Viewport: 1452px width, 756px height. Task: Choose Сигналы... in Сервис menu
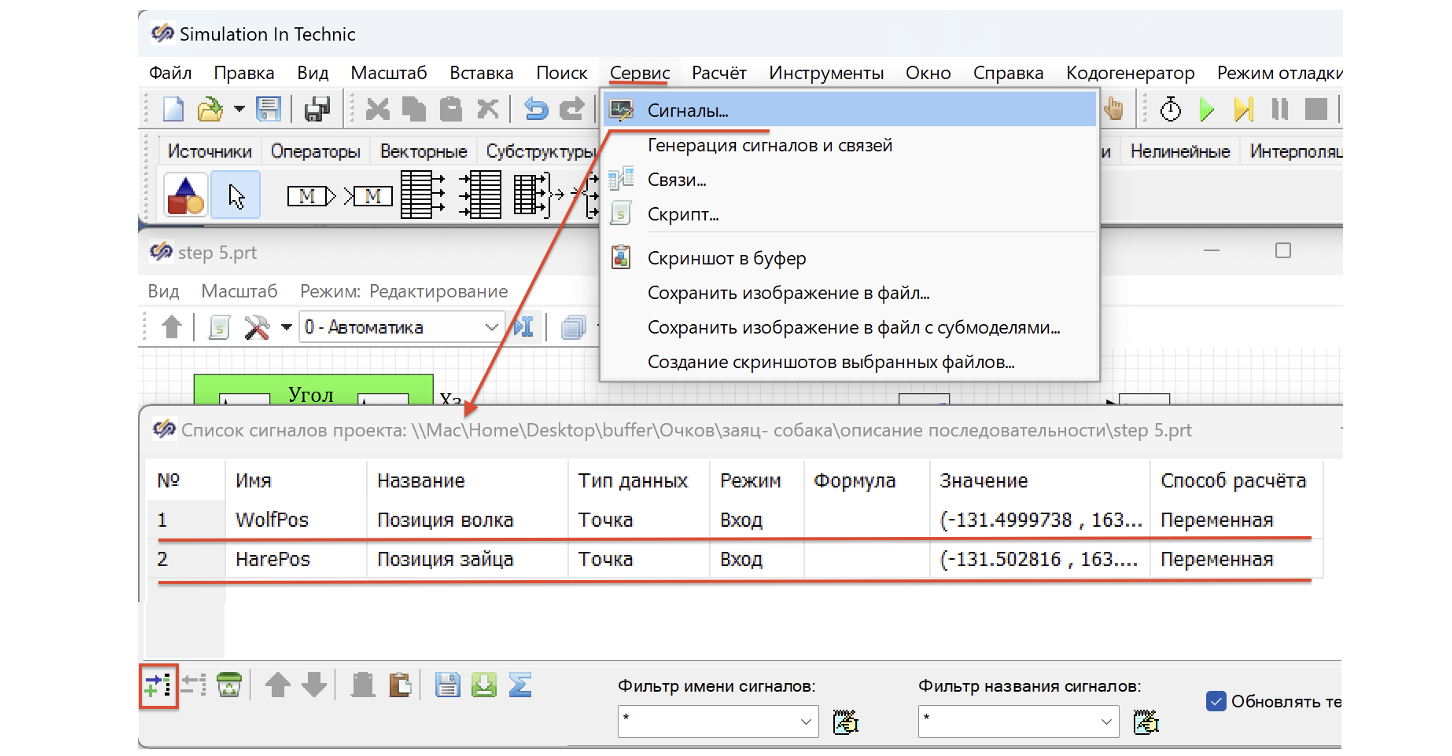[x=849, y=110]
